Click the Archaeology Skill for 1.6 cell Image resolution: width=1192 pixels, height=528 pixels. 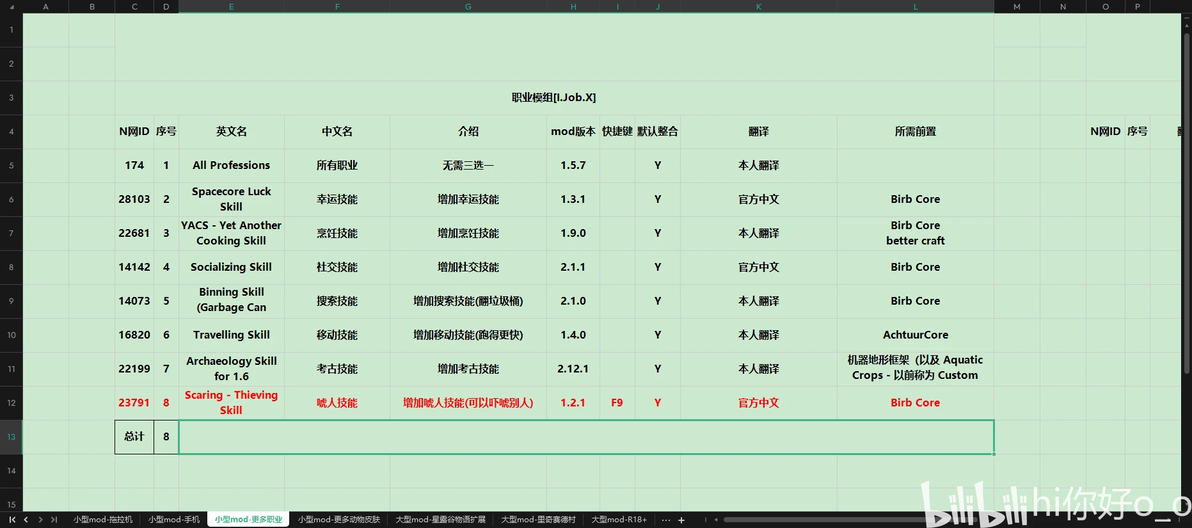coord(231,368)
